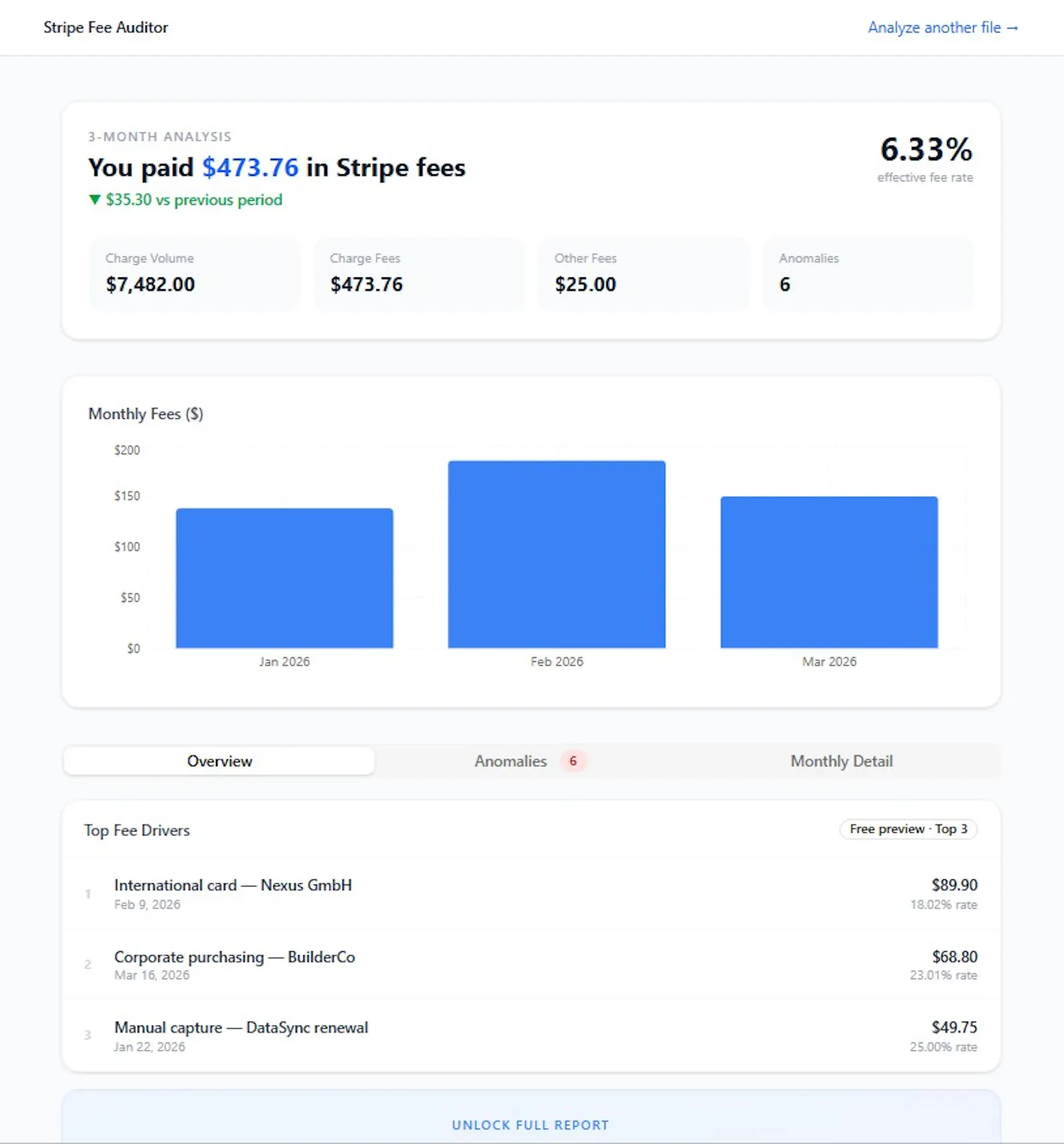The image size is (1064, 1144).
Task: Click the $200 y-axis label
Action: click(127, 450)
